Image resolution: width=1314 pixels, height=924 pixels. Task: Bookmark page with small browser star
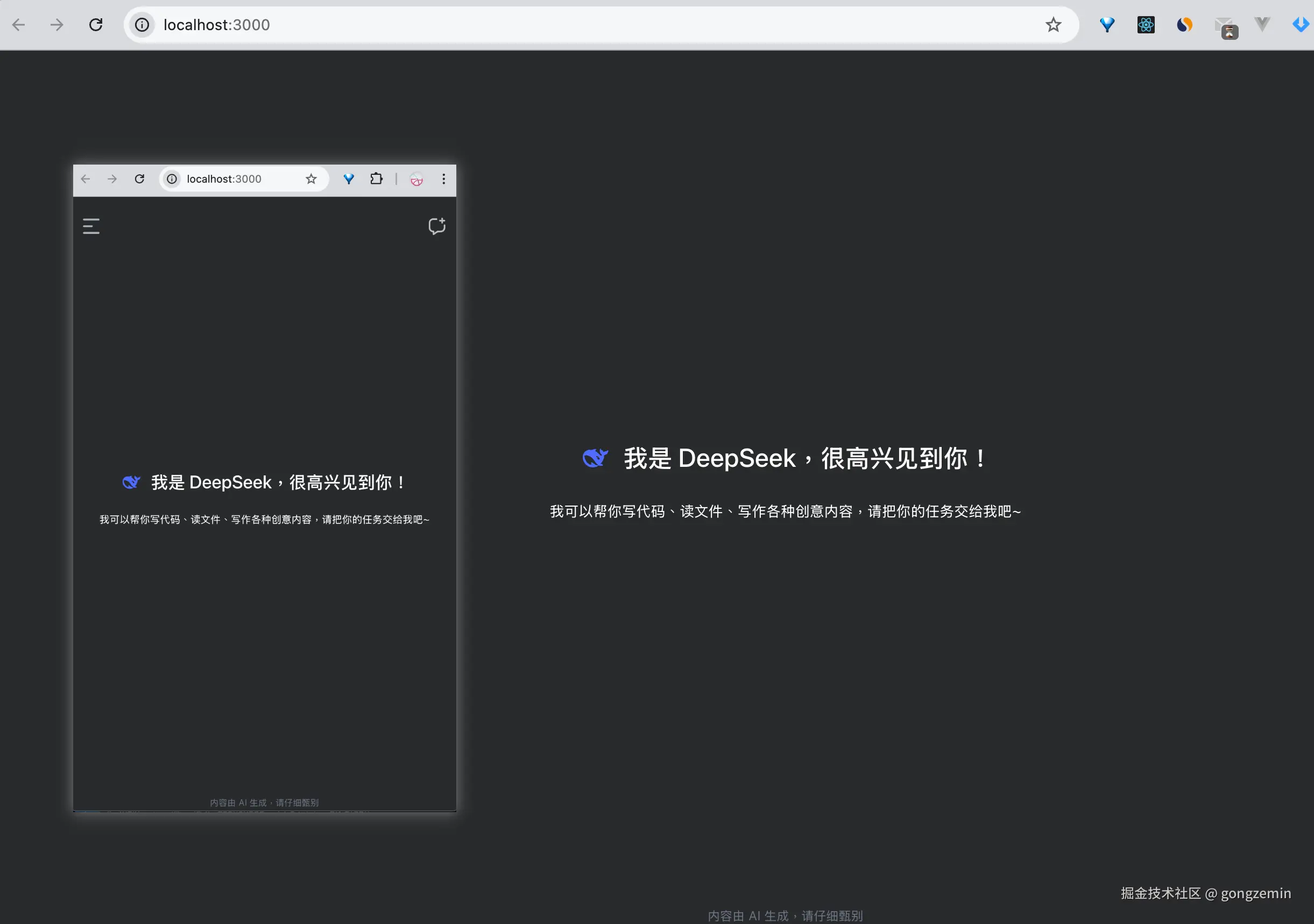(311, 179)
